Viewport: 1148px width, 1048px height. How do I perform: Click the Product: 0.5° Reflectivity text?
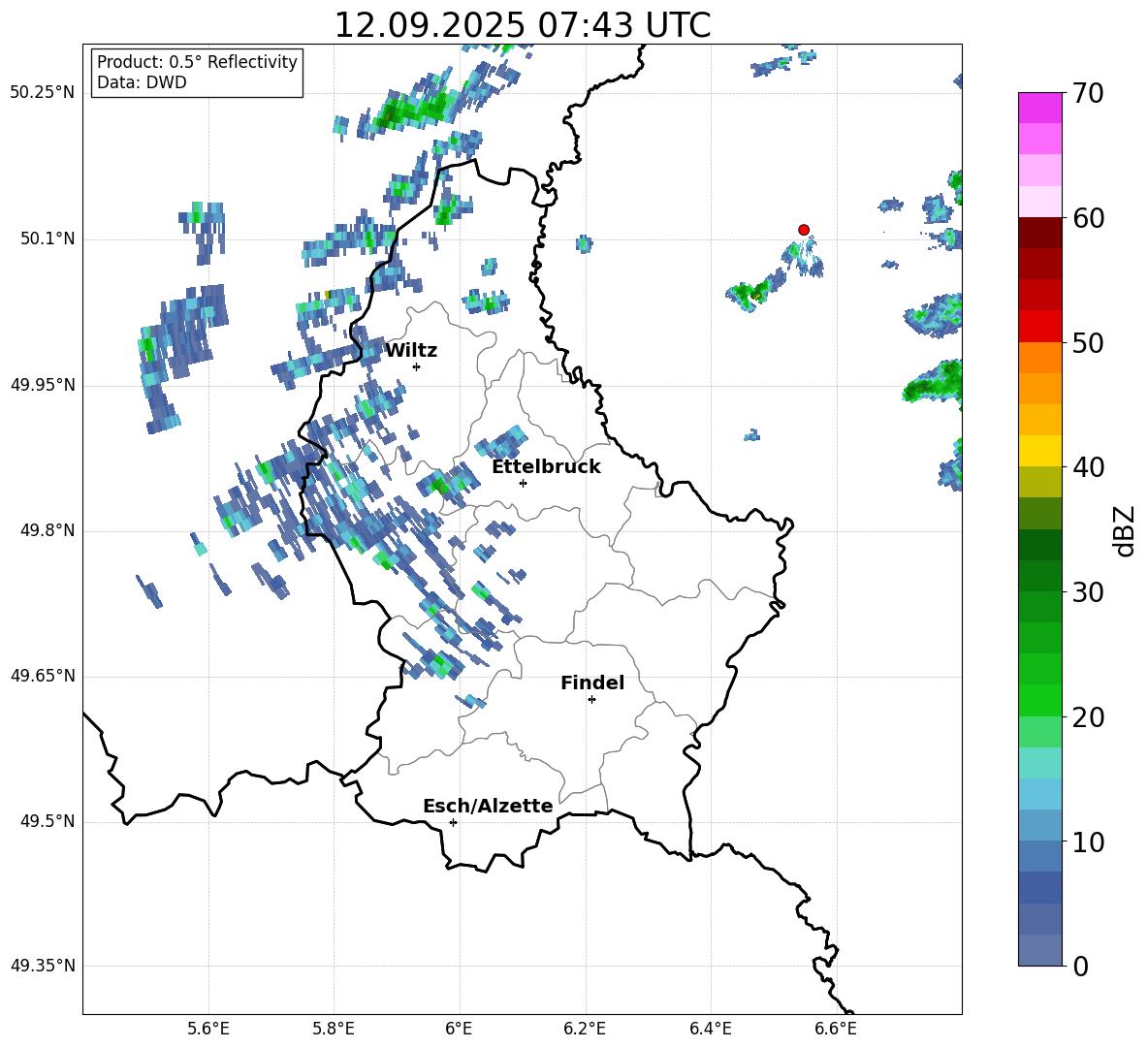pos(197,61)
